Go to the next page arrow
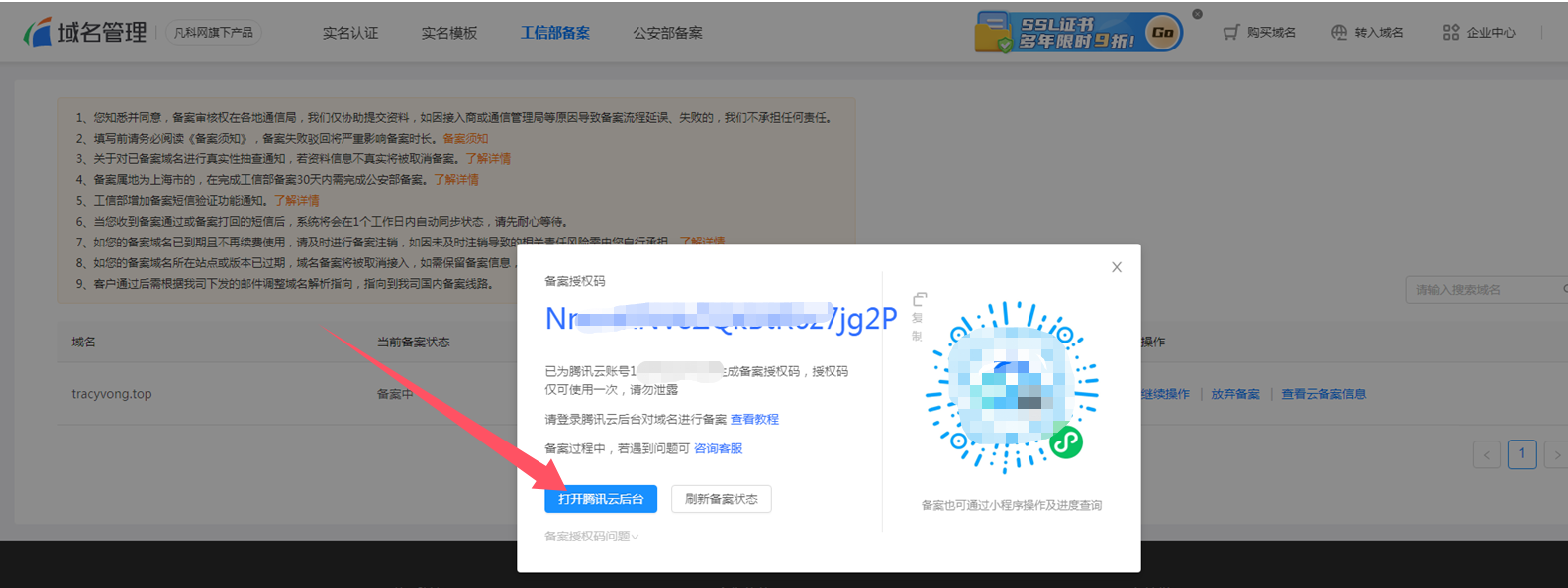Image resolution: width=1568 pixels, height=588 pixels. click(x=1557, y=454)
